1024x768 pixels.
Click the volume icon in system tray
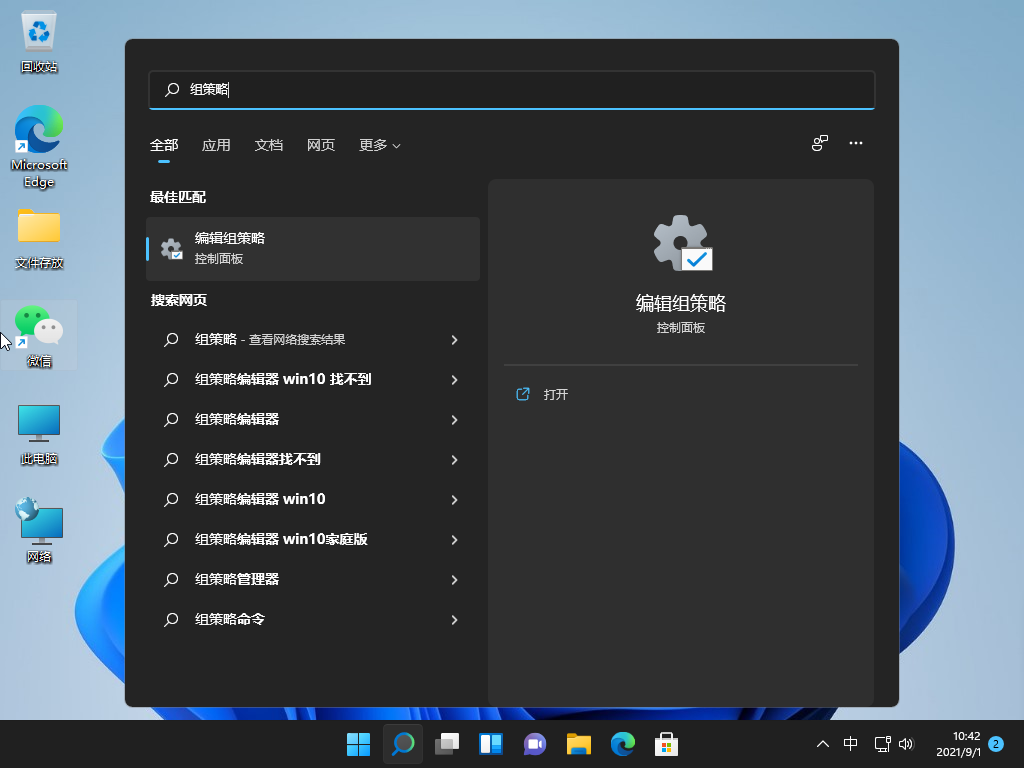906,744
